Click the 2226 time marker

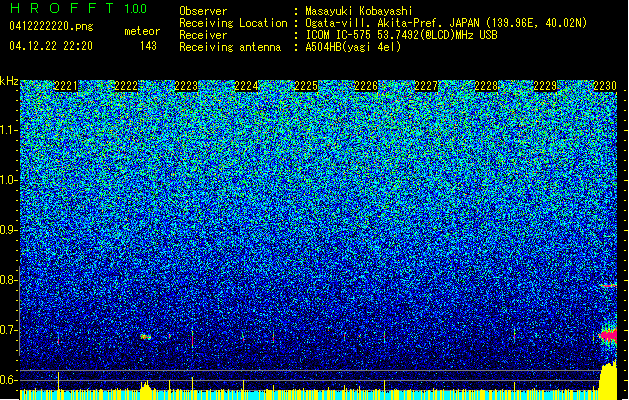(366, 86)
